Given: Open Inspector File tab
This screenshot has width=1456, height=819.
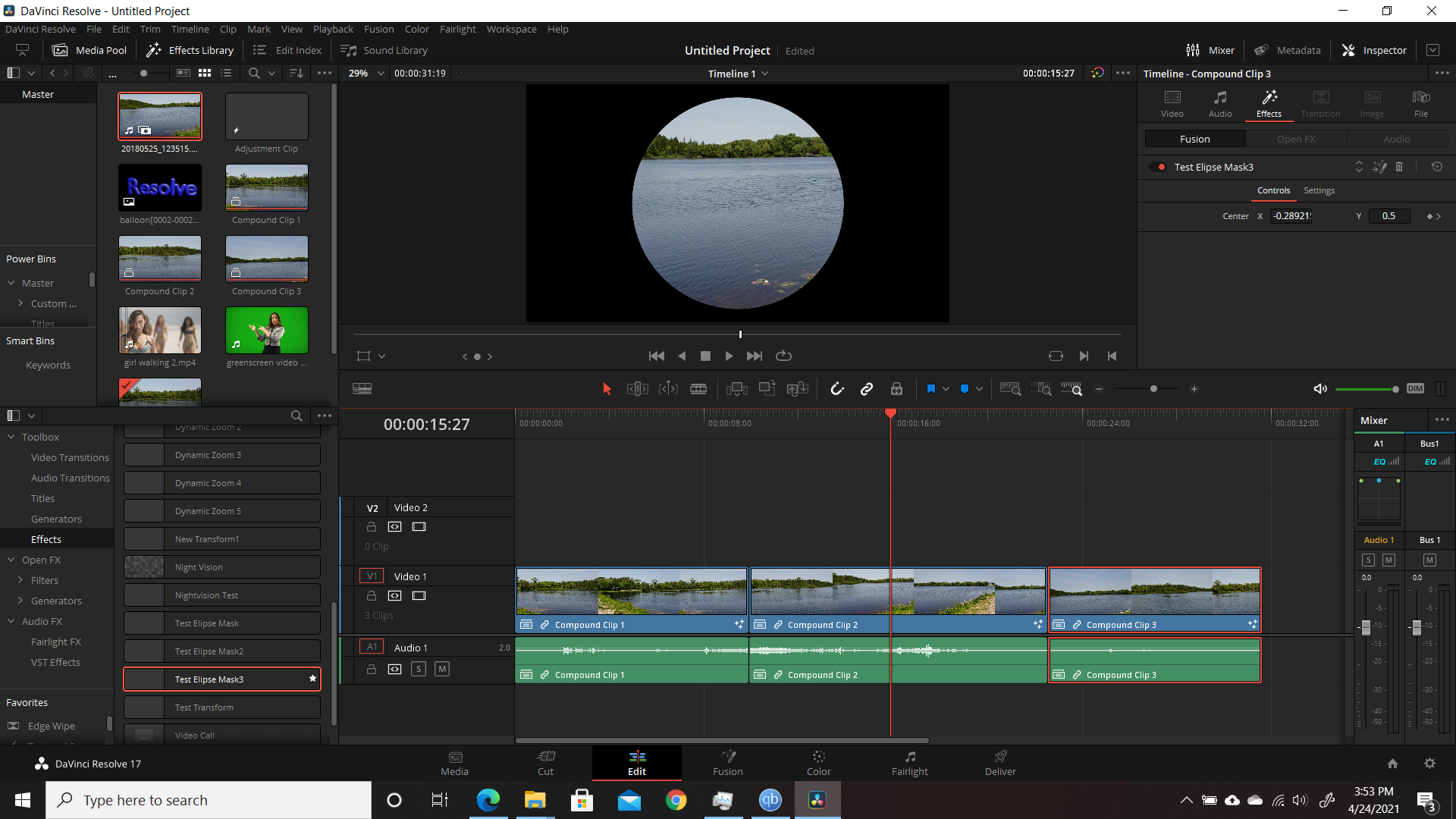Looking at the screenshot, I should (x=1421, y=103).
